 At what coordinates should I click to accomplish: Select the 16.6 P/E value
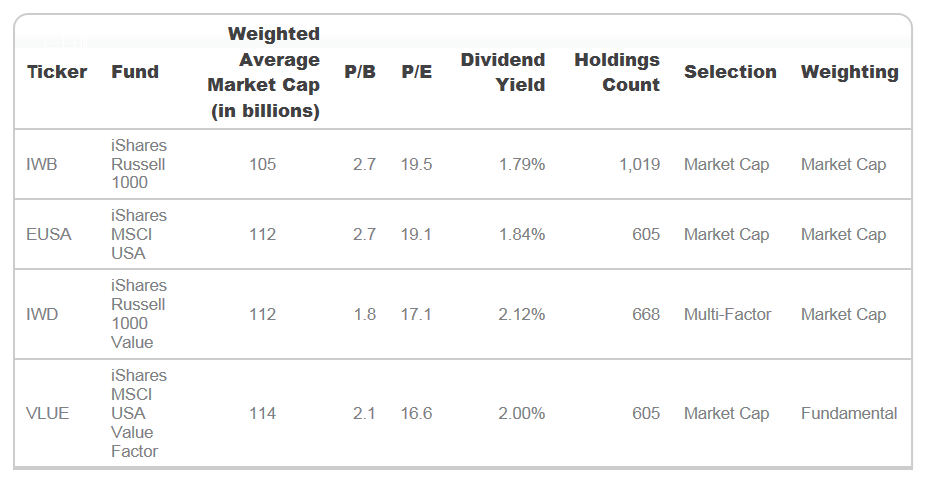pos(416,413)
